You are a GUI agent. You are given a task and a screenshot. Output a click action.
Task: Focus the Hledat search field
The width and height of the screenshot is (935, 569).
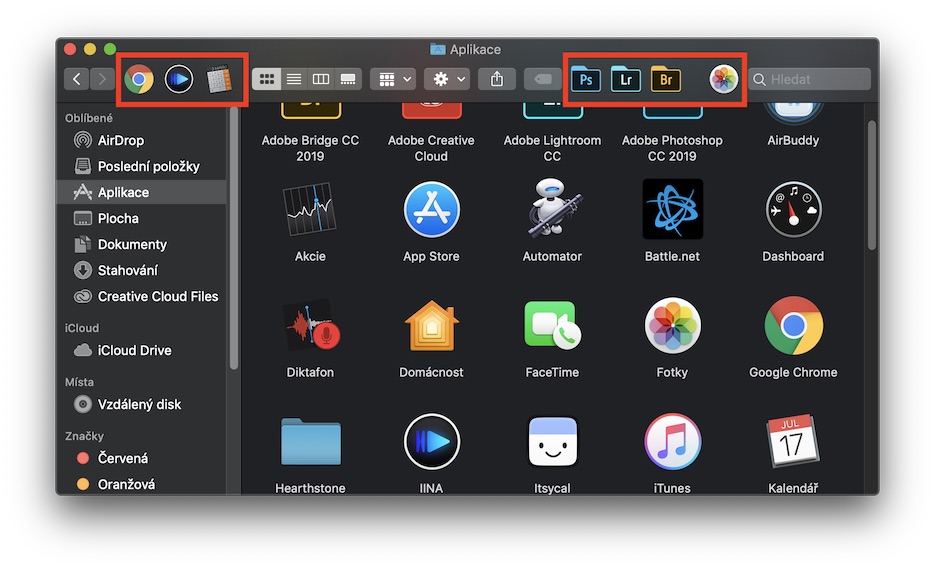tap(809, 79)
